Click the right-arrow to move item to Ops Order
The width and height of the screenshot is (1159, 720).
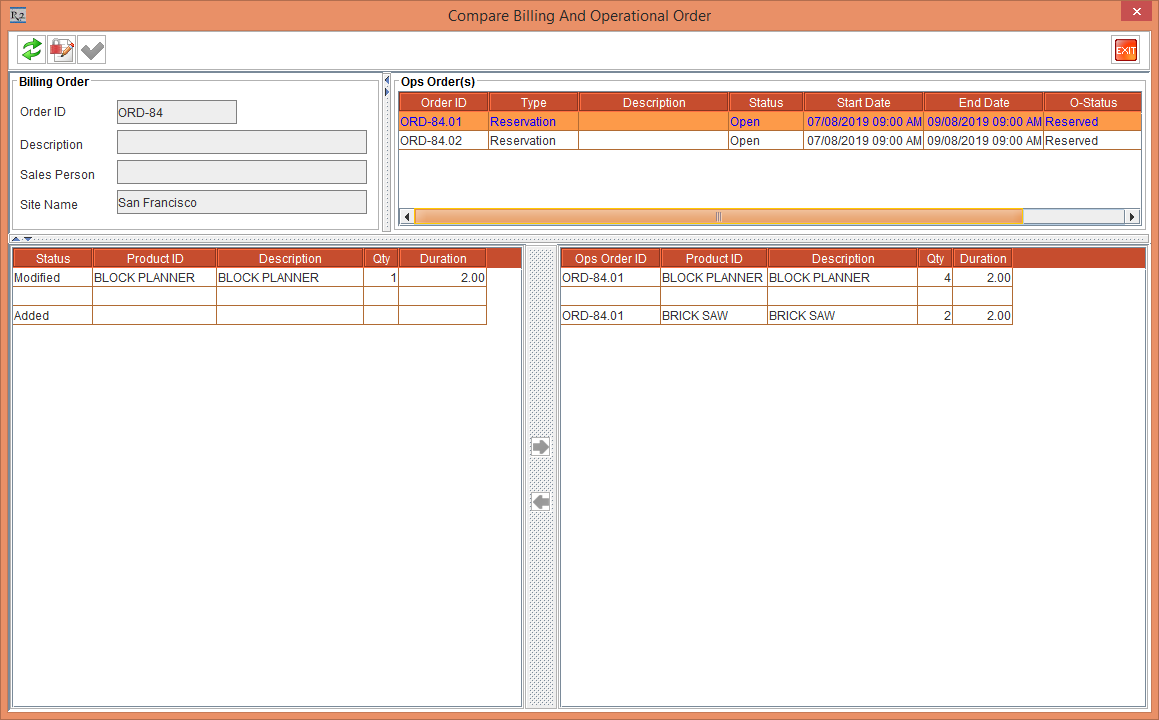pyautogui.click(x=540, y=447)
